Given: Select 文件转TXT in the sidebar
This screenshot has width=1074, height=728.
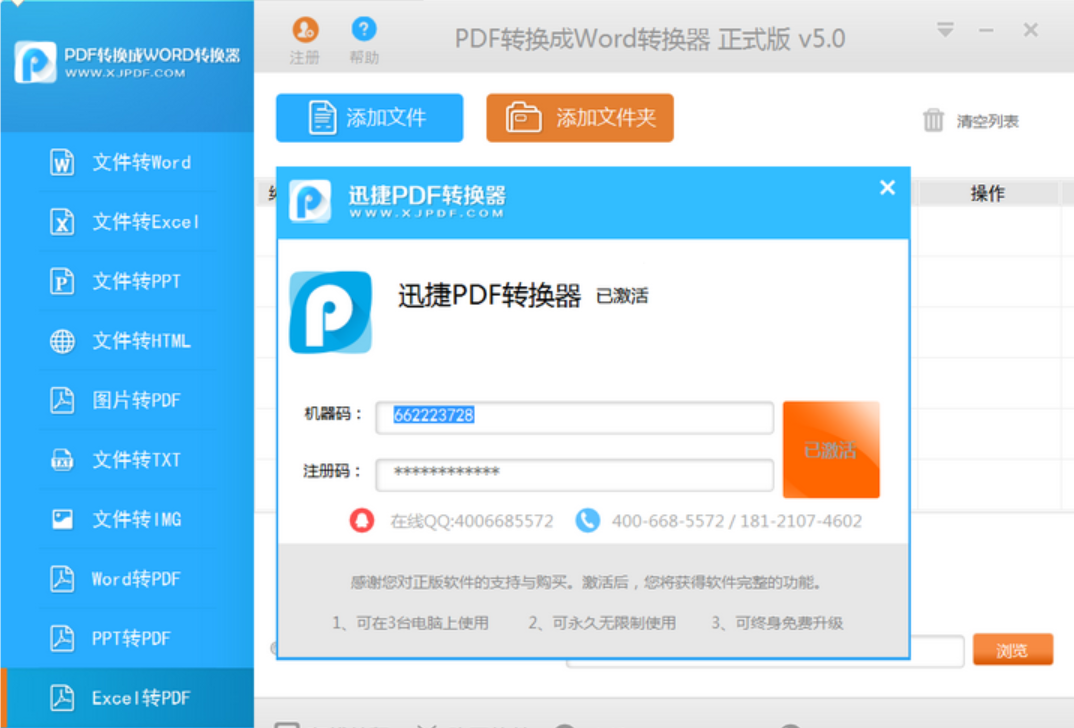Looking at the screenshot, I should pyautogui.click(x=127, y=460).
